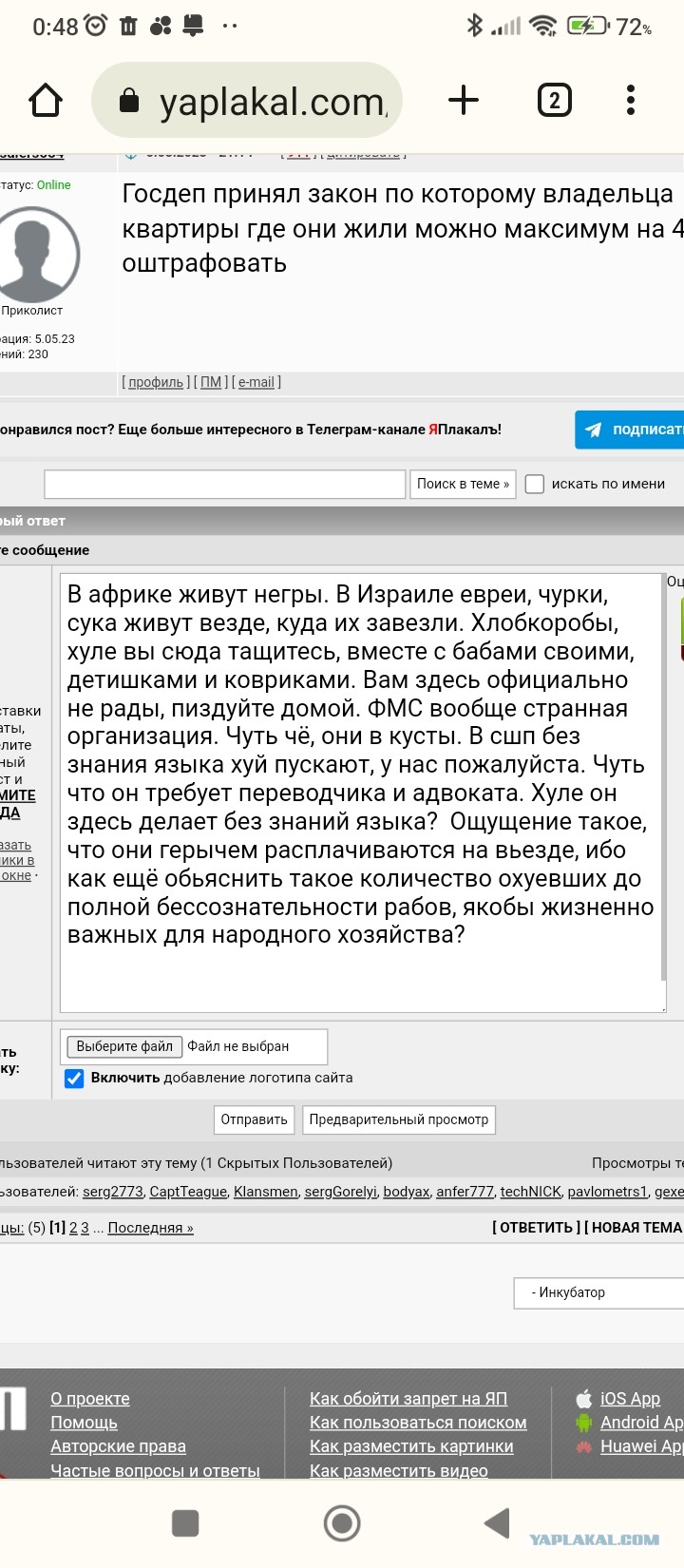Open the e-mail link

256,382
